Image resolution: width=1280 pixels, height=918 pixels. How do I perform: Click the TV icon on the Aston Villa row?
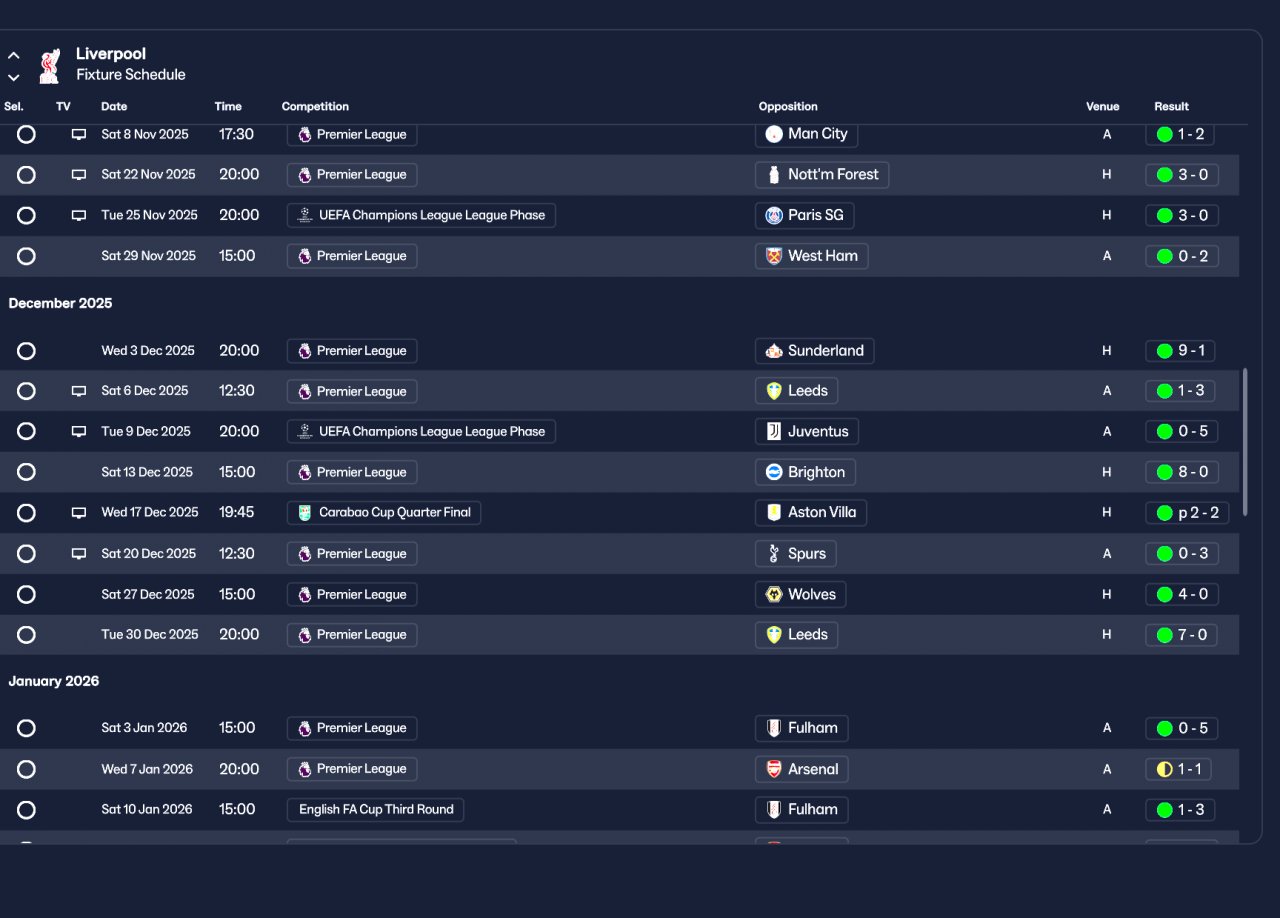[79, 513]
